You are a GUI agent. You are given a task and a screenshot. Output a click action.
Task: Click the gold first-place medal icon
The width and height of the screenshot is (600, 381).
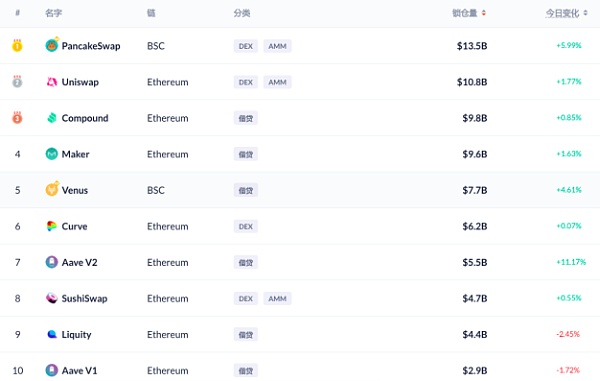tap(17, 46)
